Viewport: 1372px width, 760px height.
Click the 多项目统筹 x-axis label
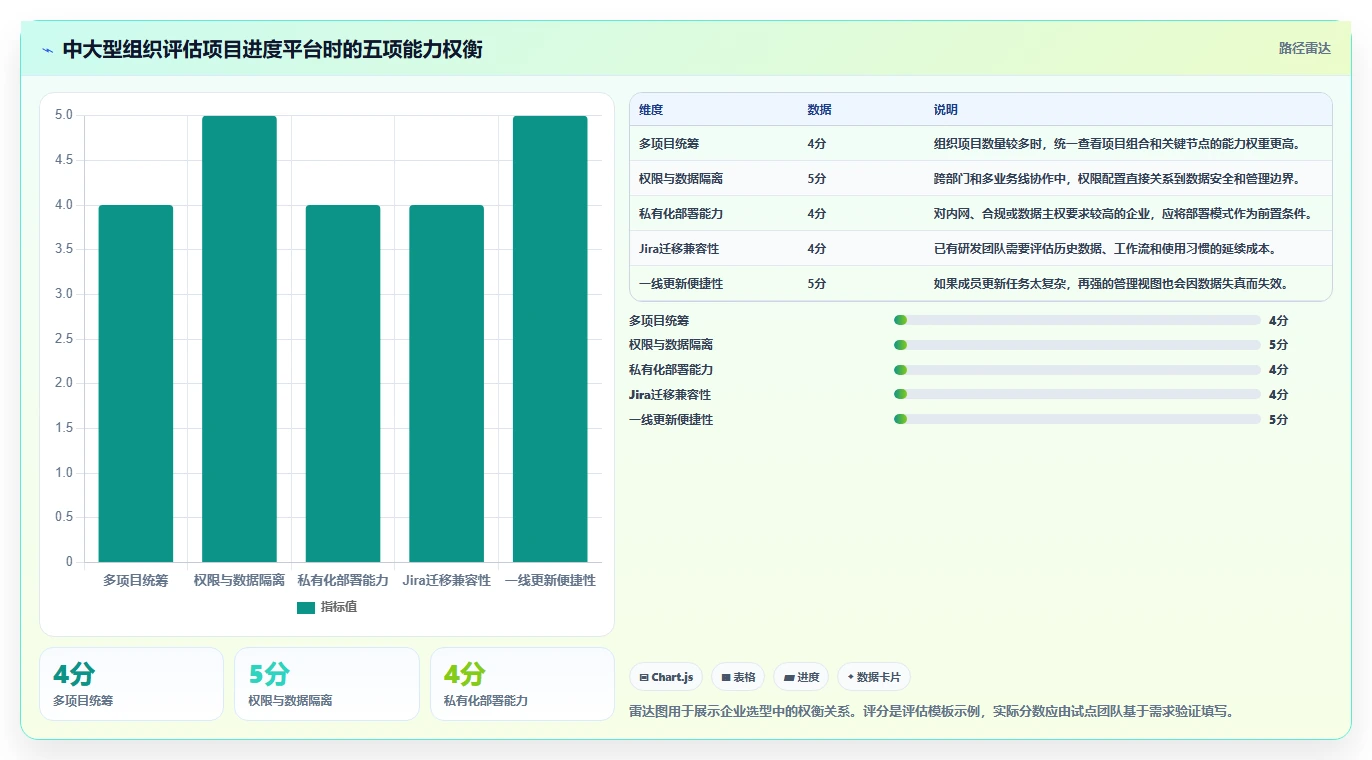tap(136, 580)
